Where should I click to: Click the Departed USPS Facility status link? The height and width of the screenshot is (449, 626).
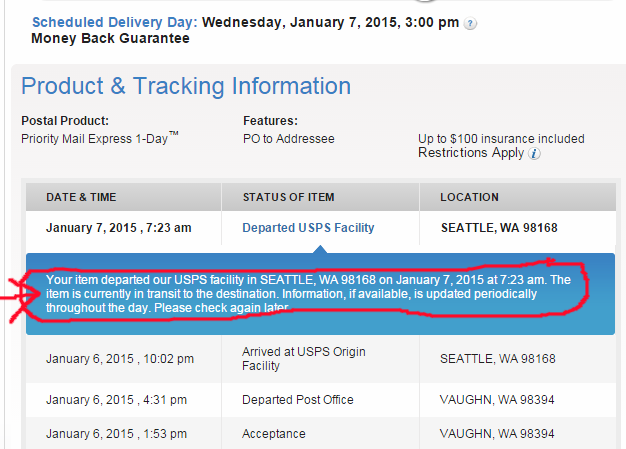point(308,228)
